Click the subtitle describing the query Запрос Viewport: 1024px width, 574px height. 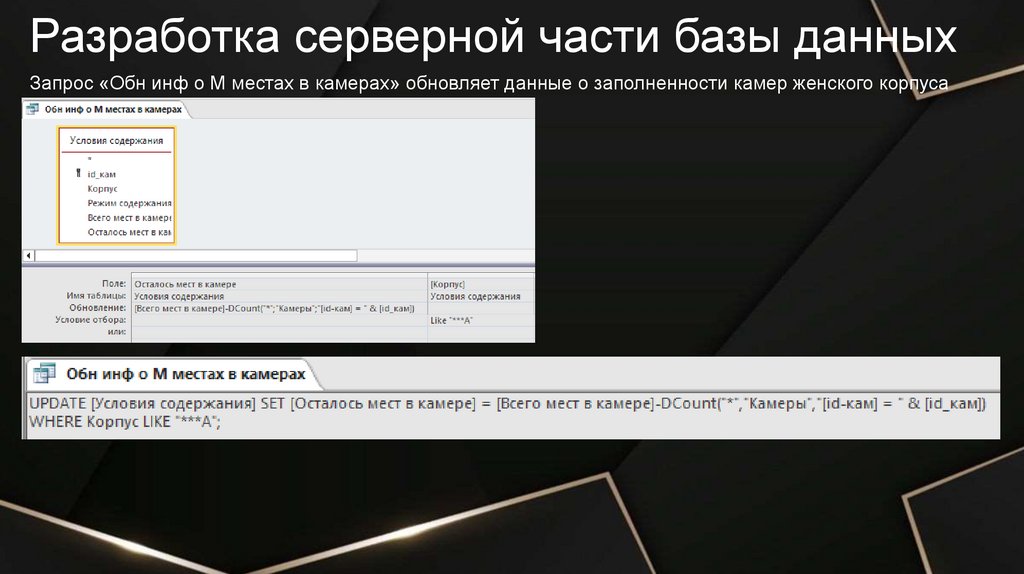coord(488,84)
